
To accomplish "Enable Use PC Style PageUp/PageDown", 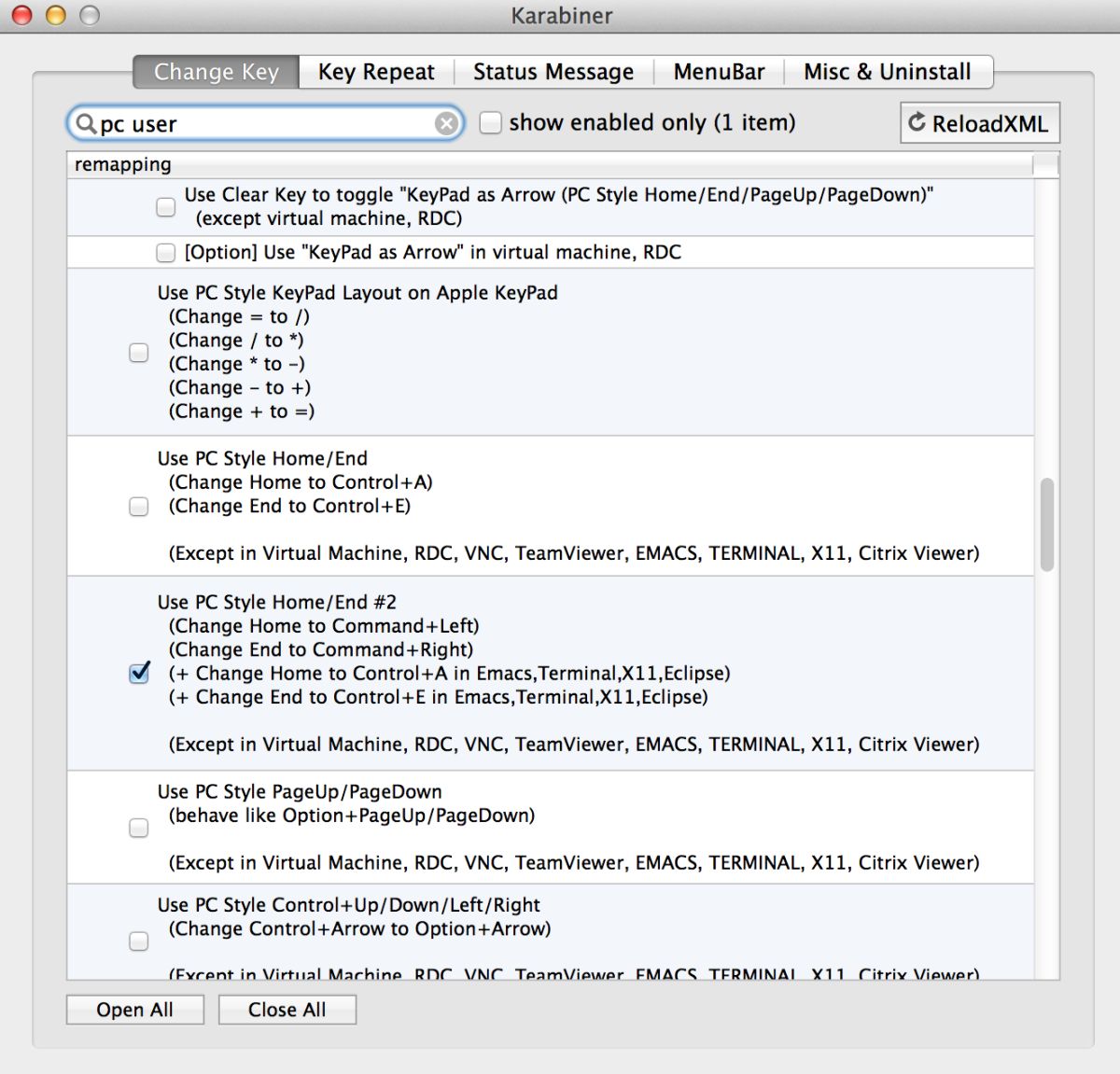I will click(138, 828).
